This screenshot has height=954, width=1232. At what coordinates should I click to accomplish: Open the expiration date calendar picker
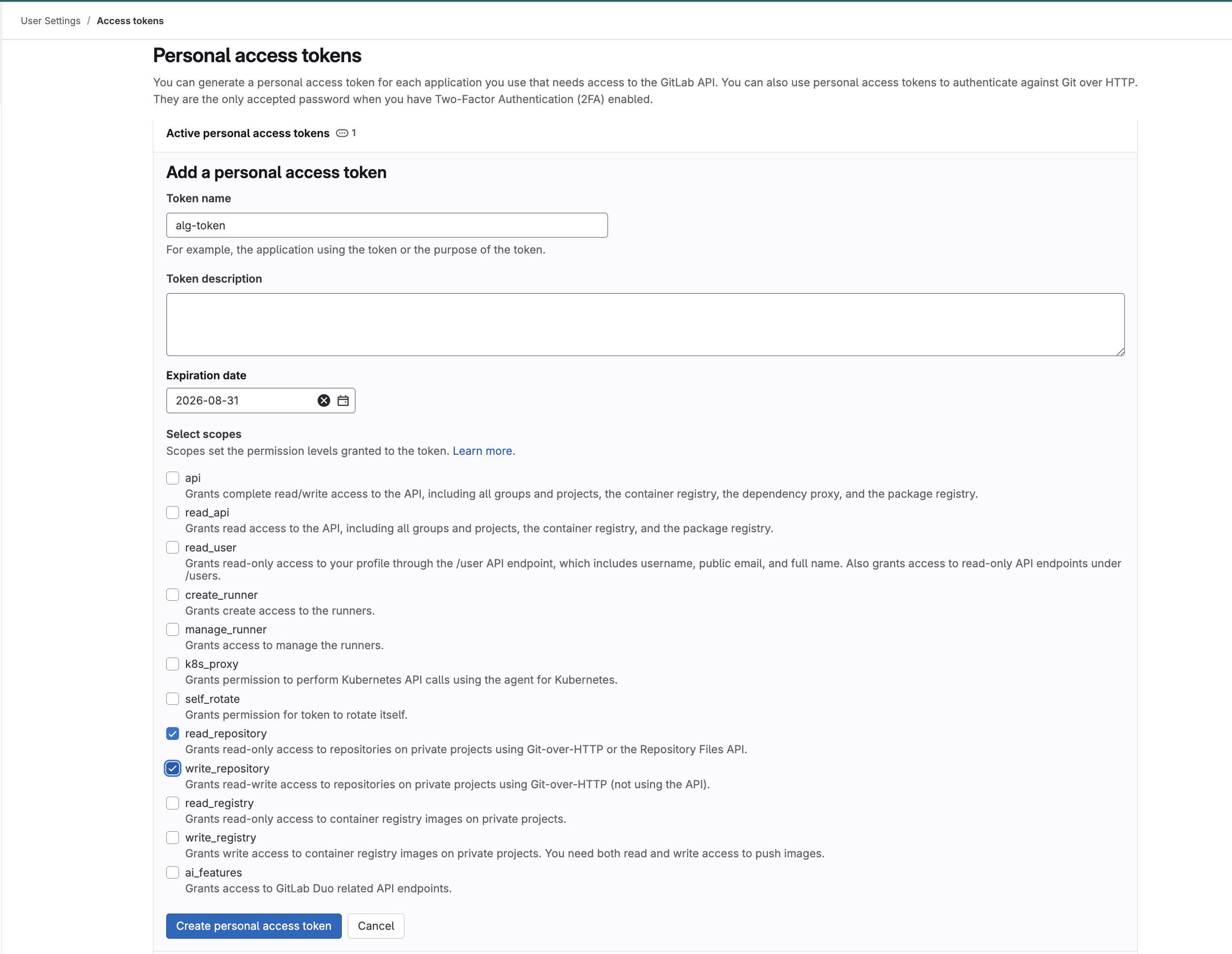tap(342, 401)
